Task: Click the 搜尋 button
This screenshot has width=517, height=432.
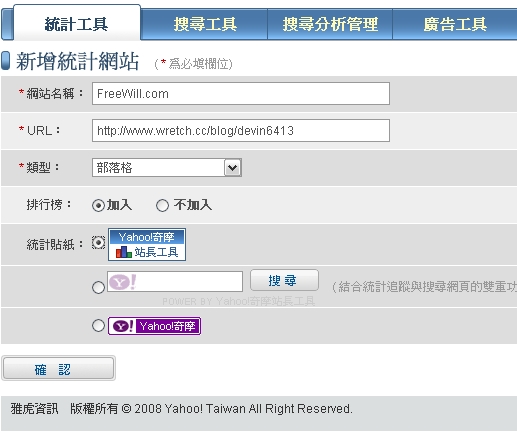Action: (x=284, y=280)
